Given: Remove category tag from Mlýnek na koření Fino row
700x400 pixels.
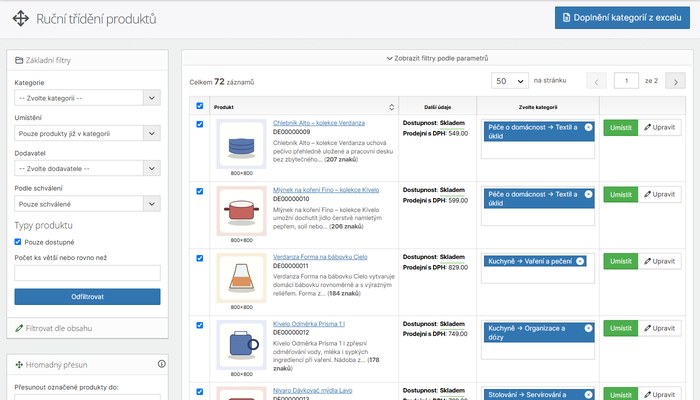Looking at the screenshot, I should coord(588,194).
